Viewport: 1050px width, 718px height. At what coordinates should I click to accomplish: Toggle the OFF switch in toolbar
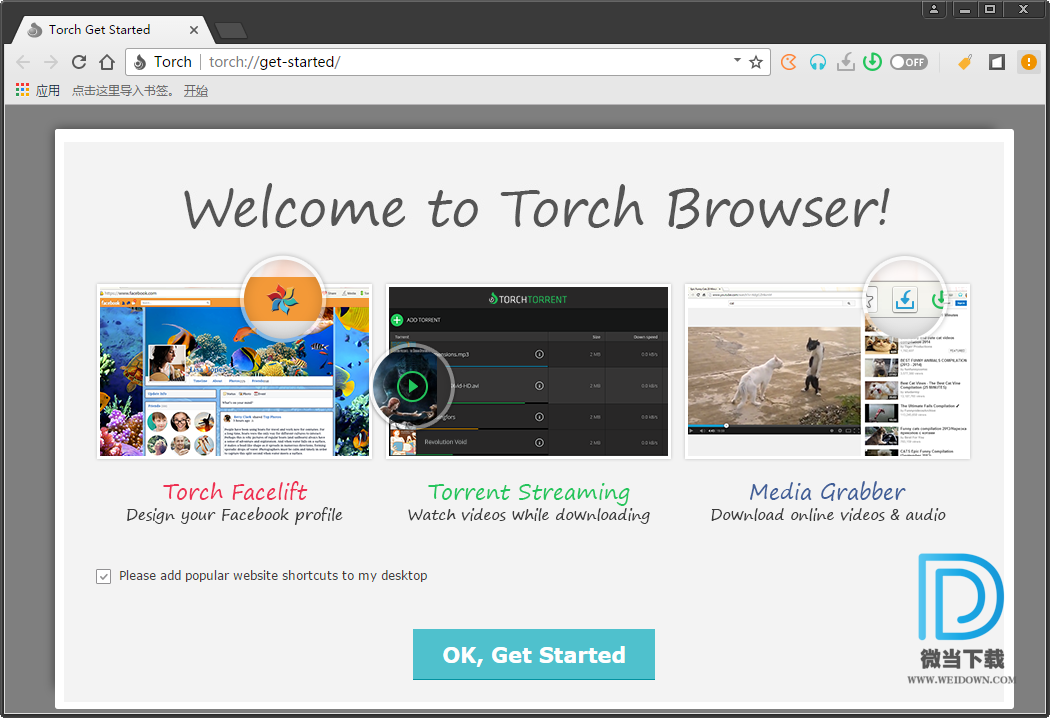coord(909,62)
